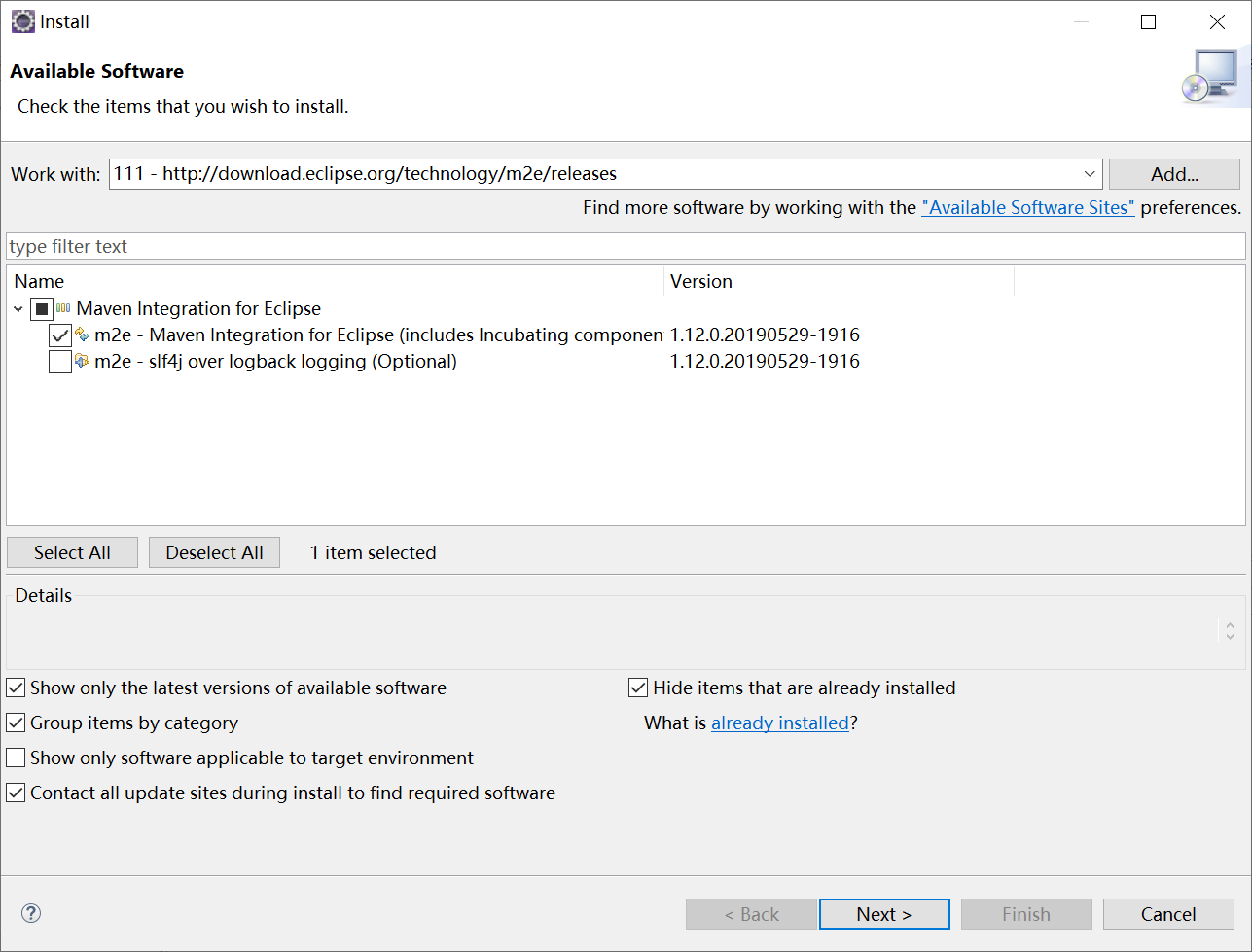Toggle the Maven Integration for Eclipse category checkbox
This screenshot has width=1252, height=952.
coord(41,309)
